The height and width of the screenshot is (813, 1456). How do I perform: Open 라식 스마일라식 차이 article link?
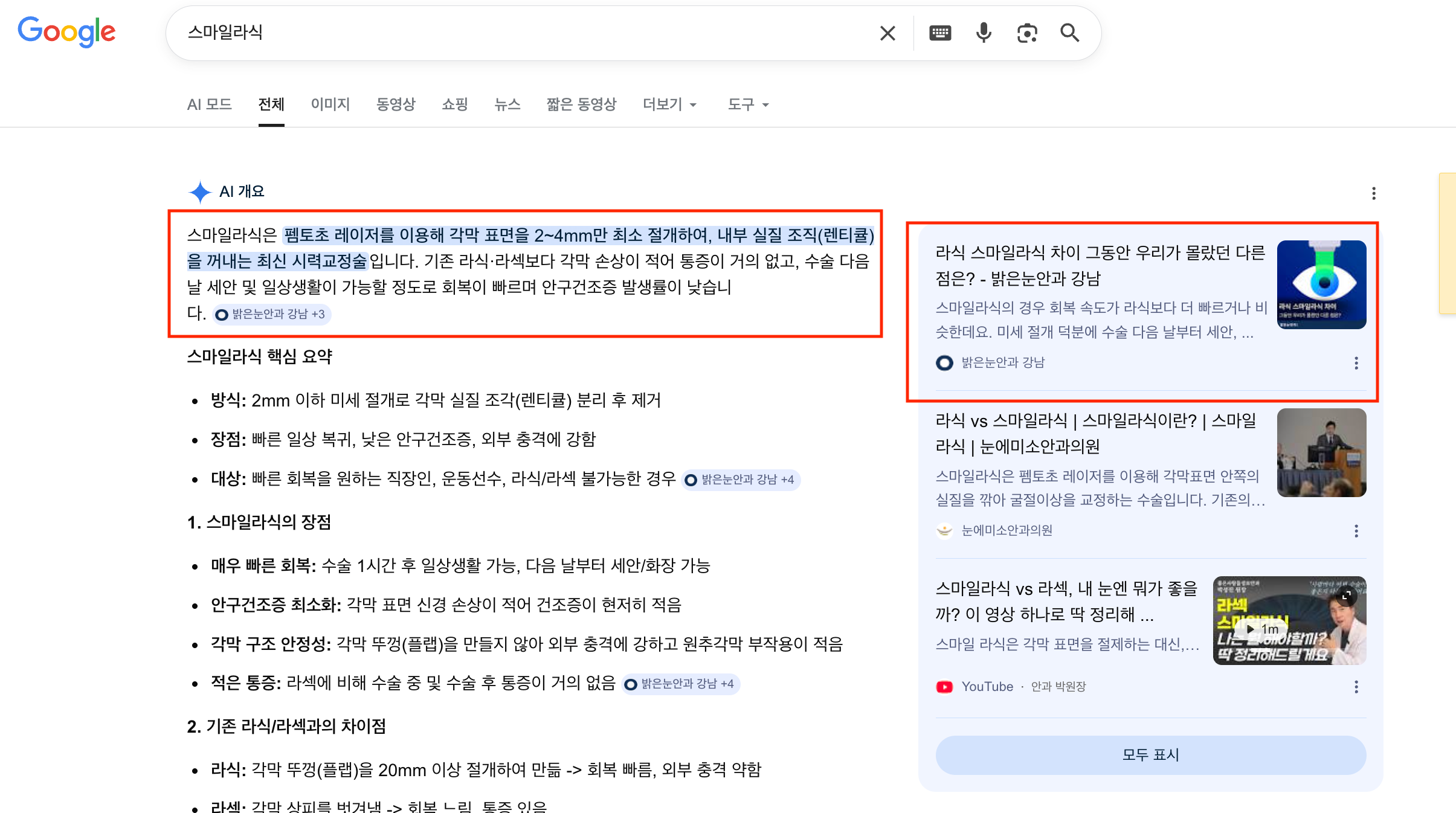pyautogui.click(x=1100, y=266)
